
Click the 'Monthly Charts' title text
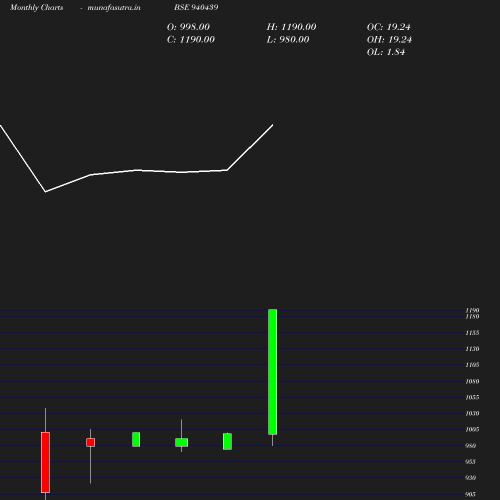point(37,7)
